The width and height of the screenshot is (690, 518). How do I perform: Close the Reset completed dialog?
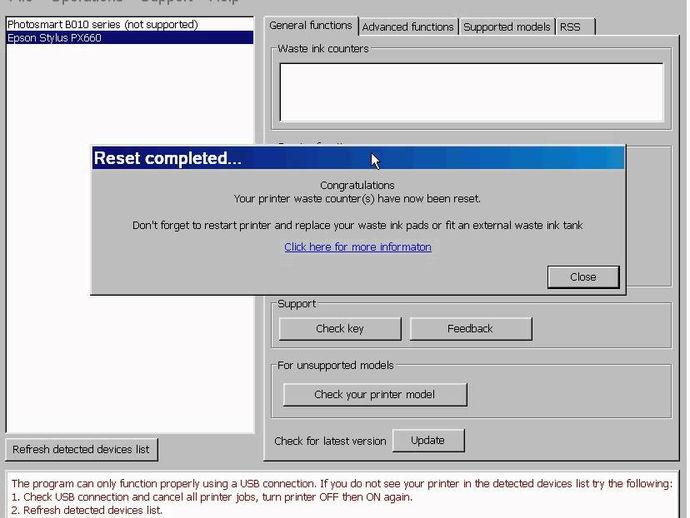[x=583, y=277]
